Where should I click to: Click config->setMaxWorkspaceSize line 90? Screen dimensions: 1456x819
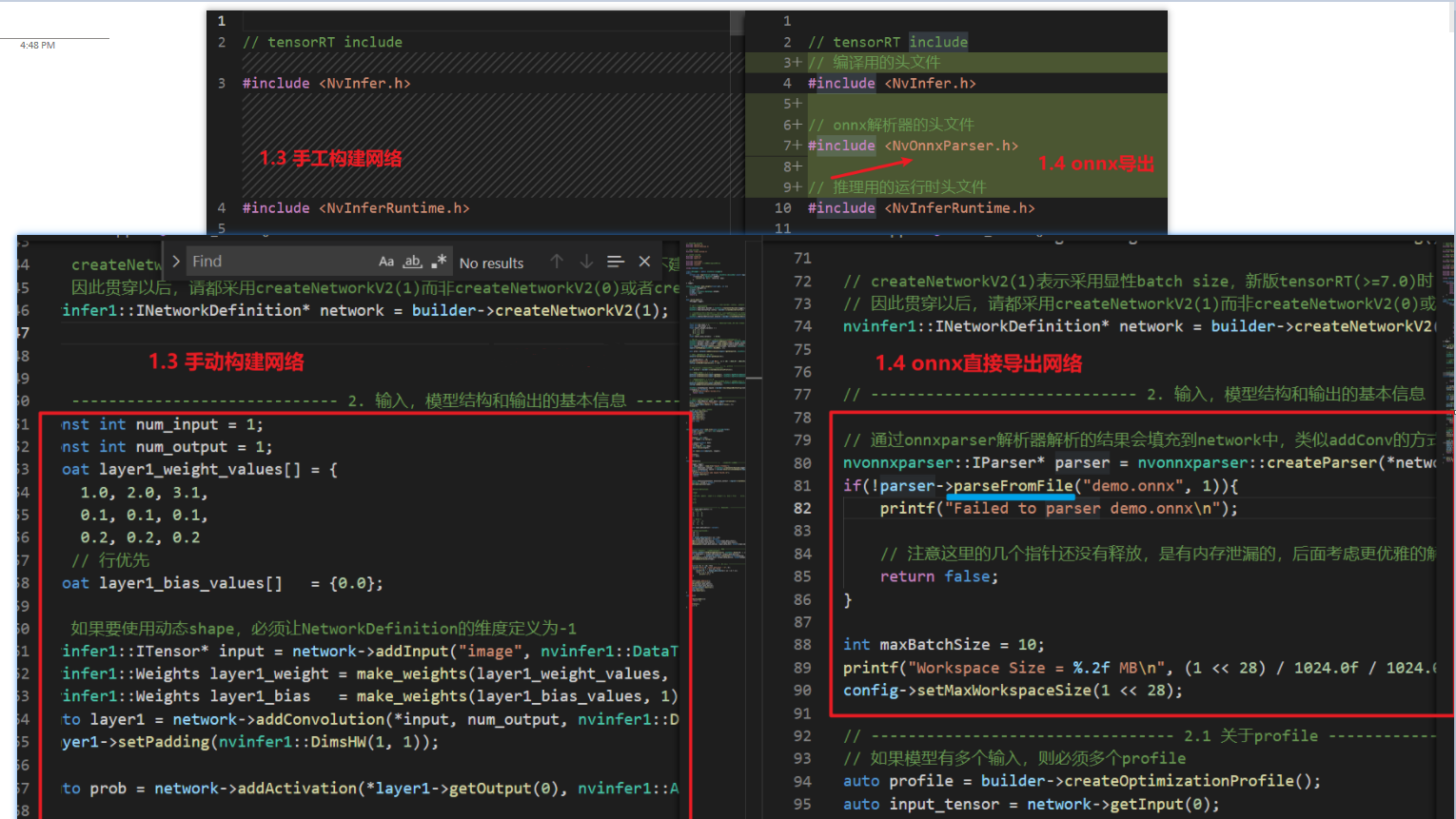[1013, 691]
